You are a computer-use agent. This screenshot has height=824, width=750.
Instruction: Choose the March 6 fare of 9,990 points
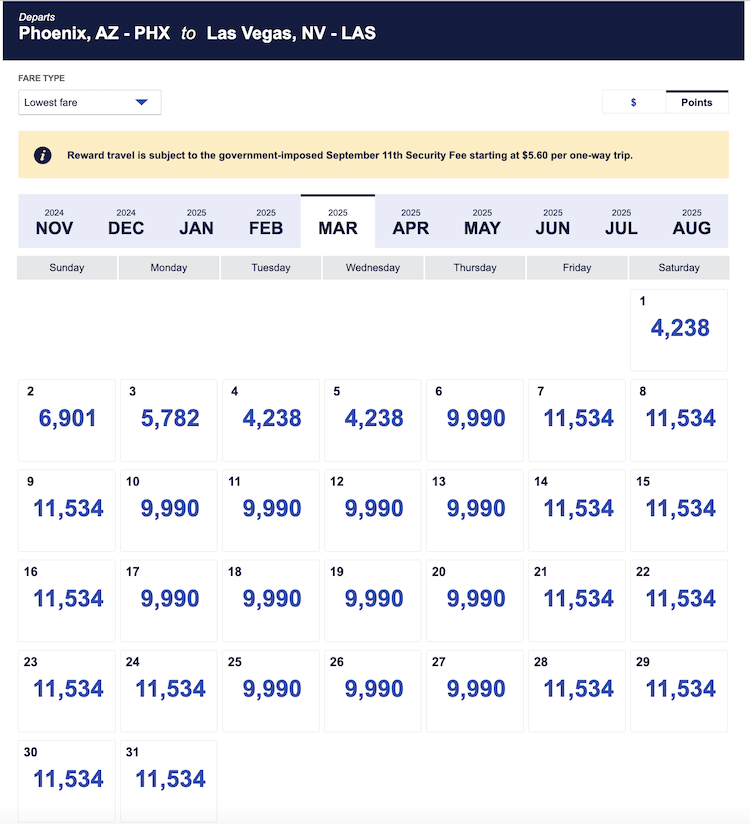(x=476, y=419)
